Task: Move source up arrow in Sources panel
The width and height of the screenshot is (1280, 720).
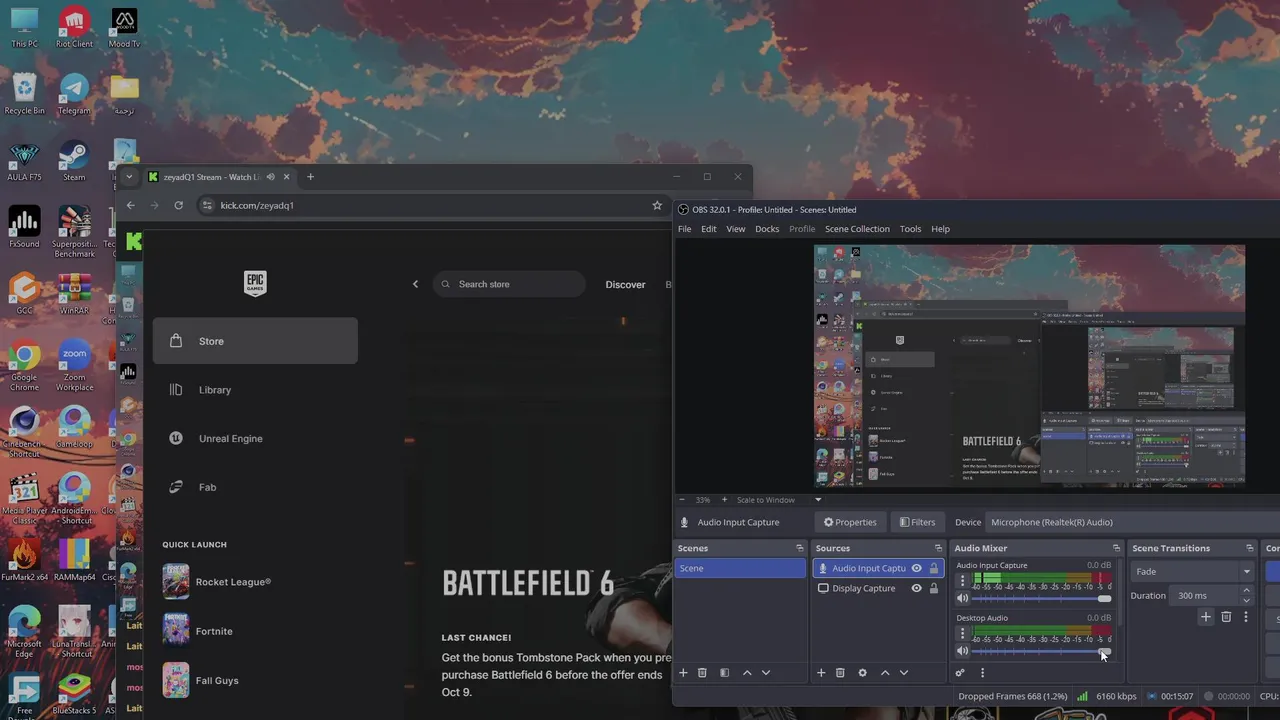Action: [885, 673]
